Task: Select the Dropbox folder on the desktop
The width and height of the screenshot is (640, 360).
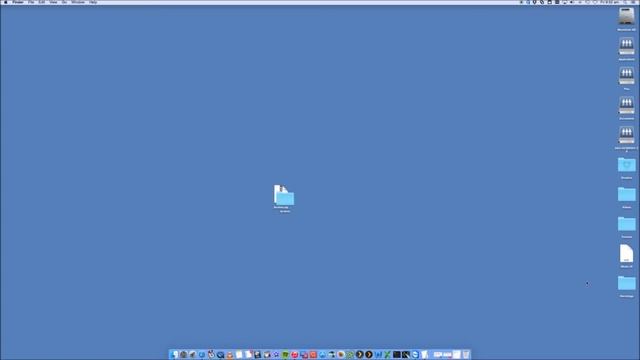Action: (627, 165)
